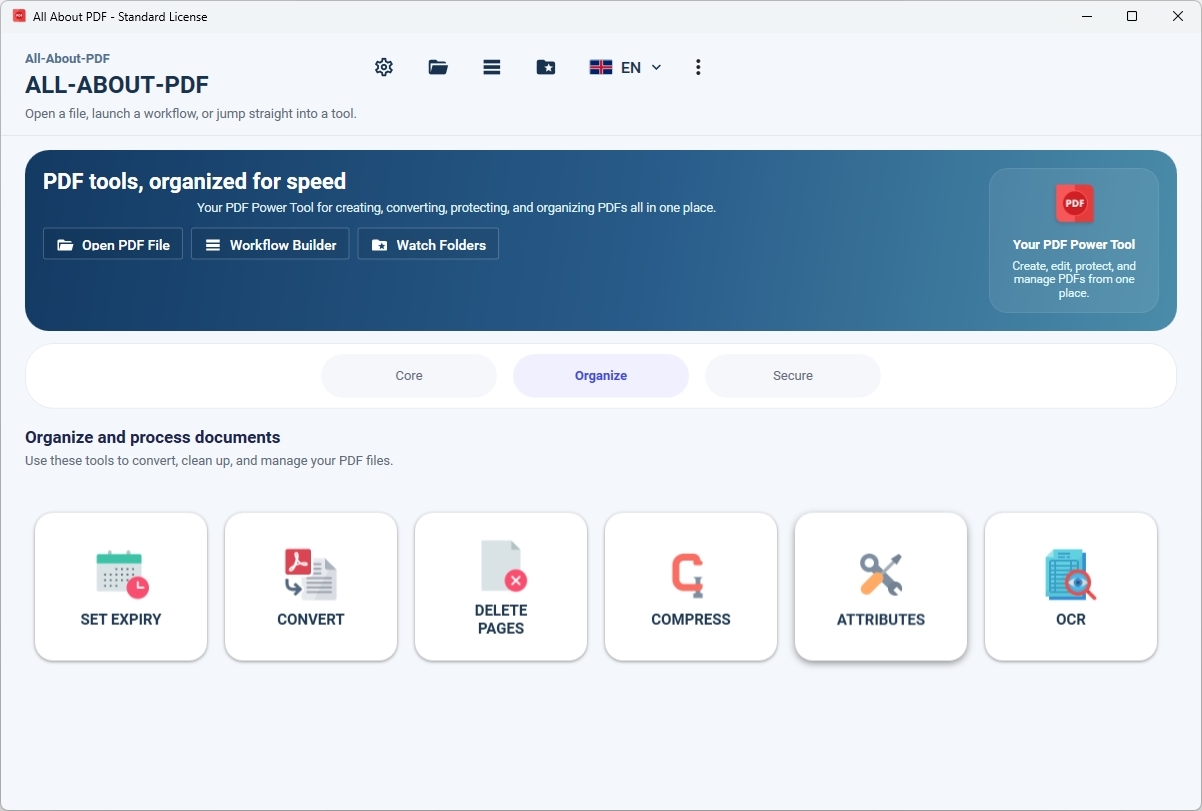Open the Convert tool
Viewport: 1202px width, 811px height.
click(x=311, y=587)
